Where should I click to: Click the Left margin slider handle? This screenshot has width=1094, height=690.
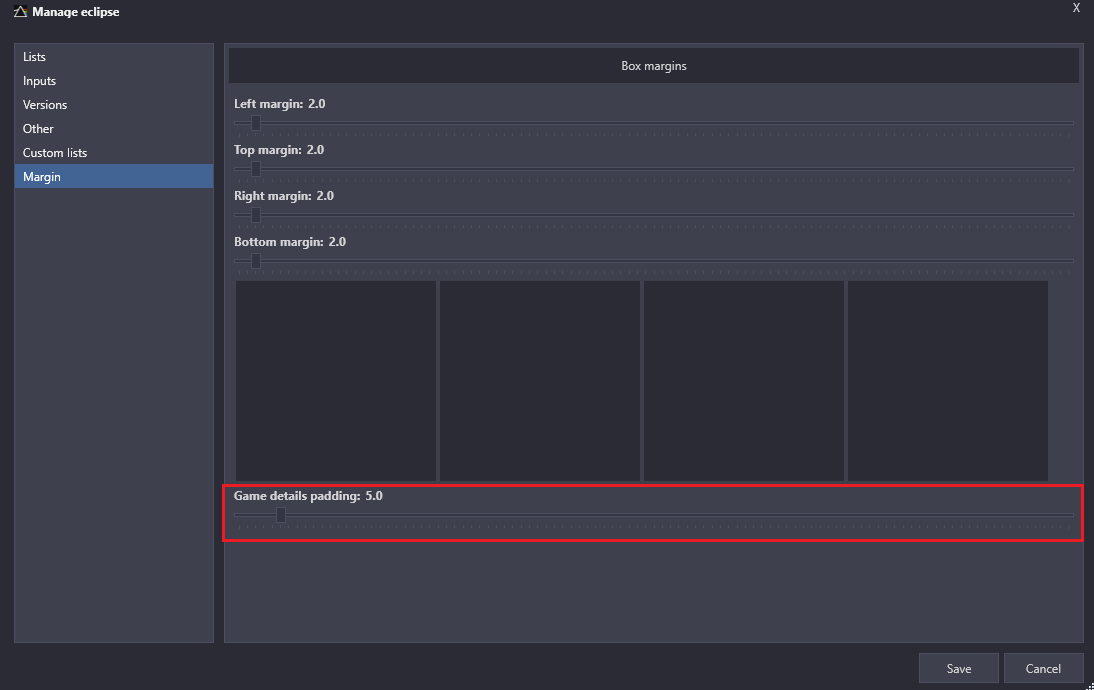256,123
